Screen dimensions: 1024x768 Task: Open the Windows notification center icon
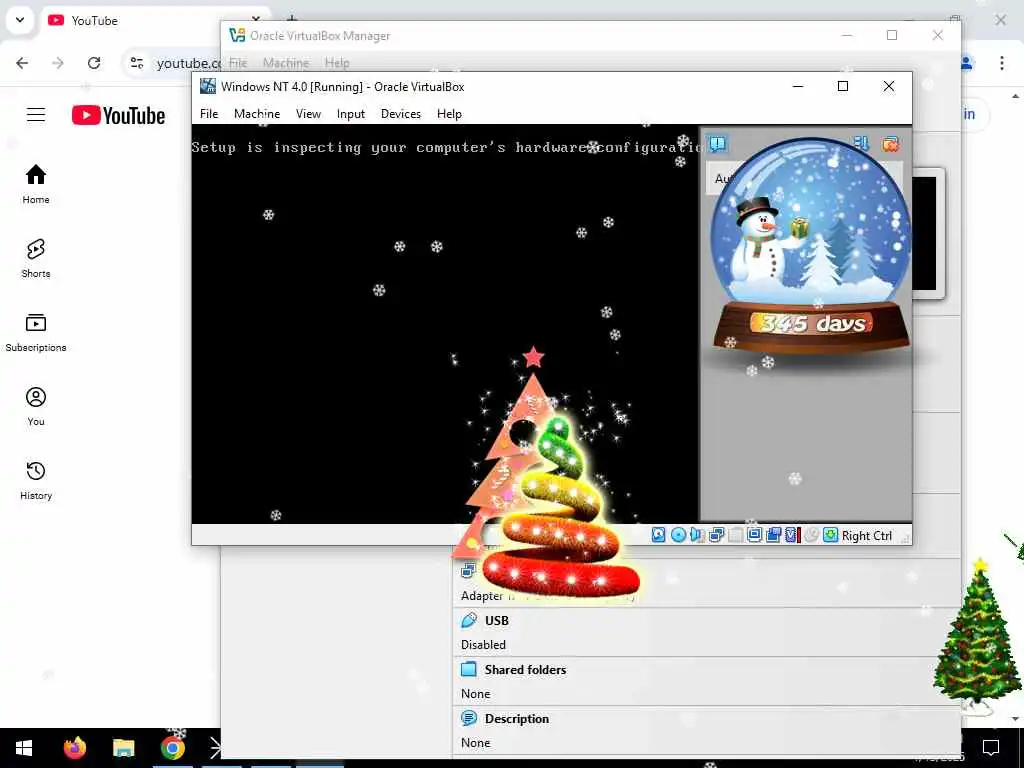coord(991,748)
